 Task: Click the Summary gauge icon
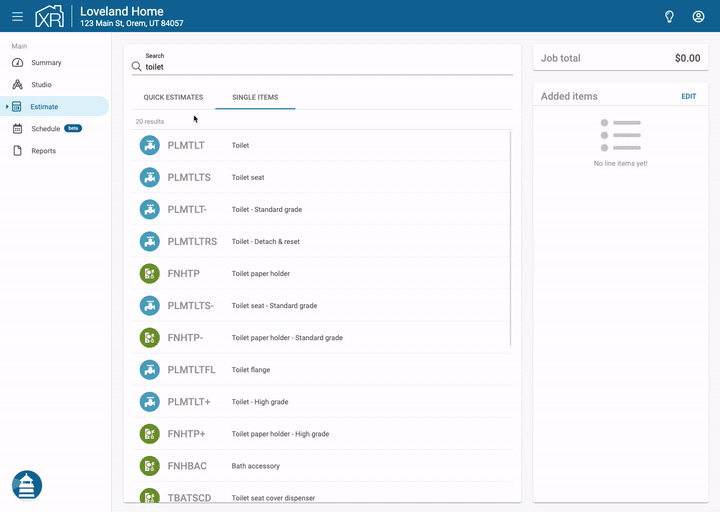(17, 62)
